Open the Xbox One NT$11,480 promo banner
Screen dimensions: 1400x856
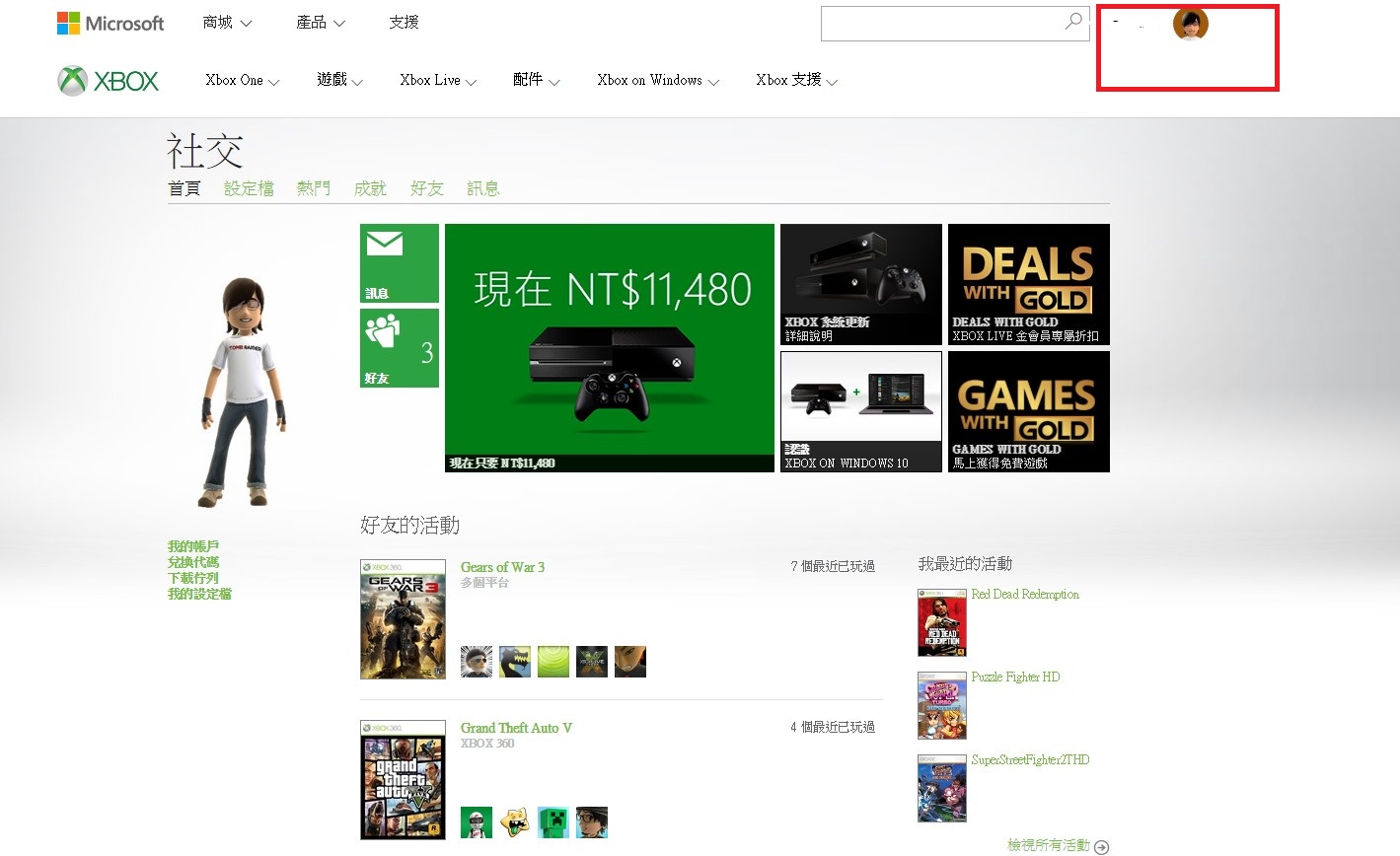tap(610, 348)
